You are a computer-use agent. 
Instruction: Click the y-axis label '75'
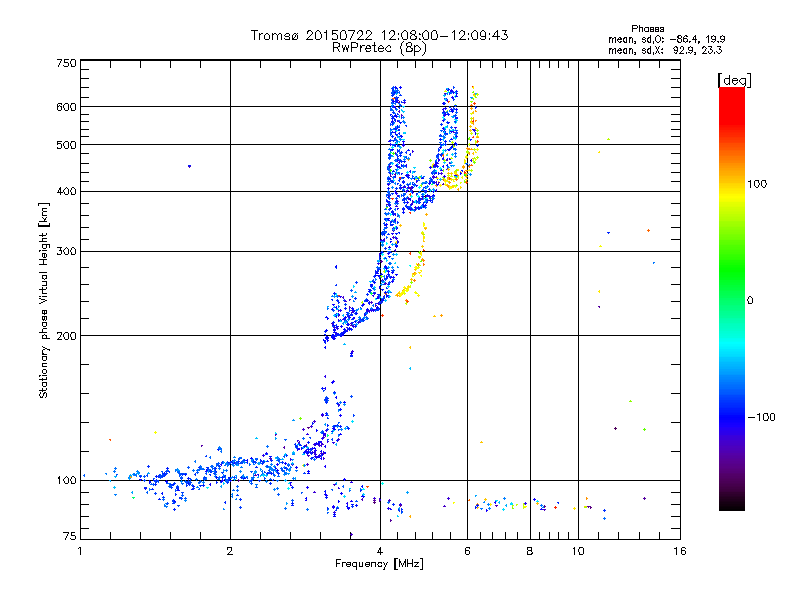tap(70, 536)
